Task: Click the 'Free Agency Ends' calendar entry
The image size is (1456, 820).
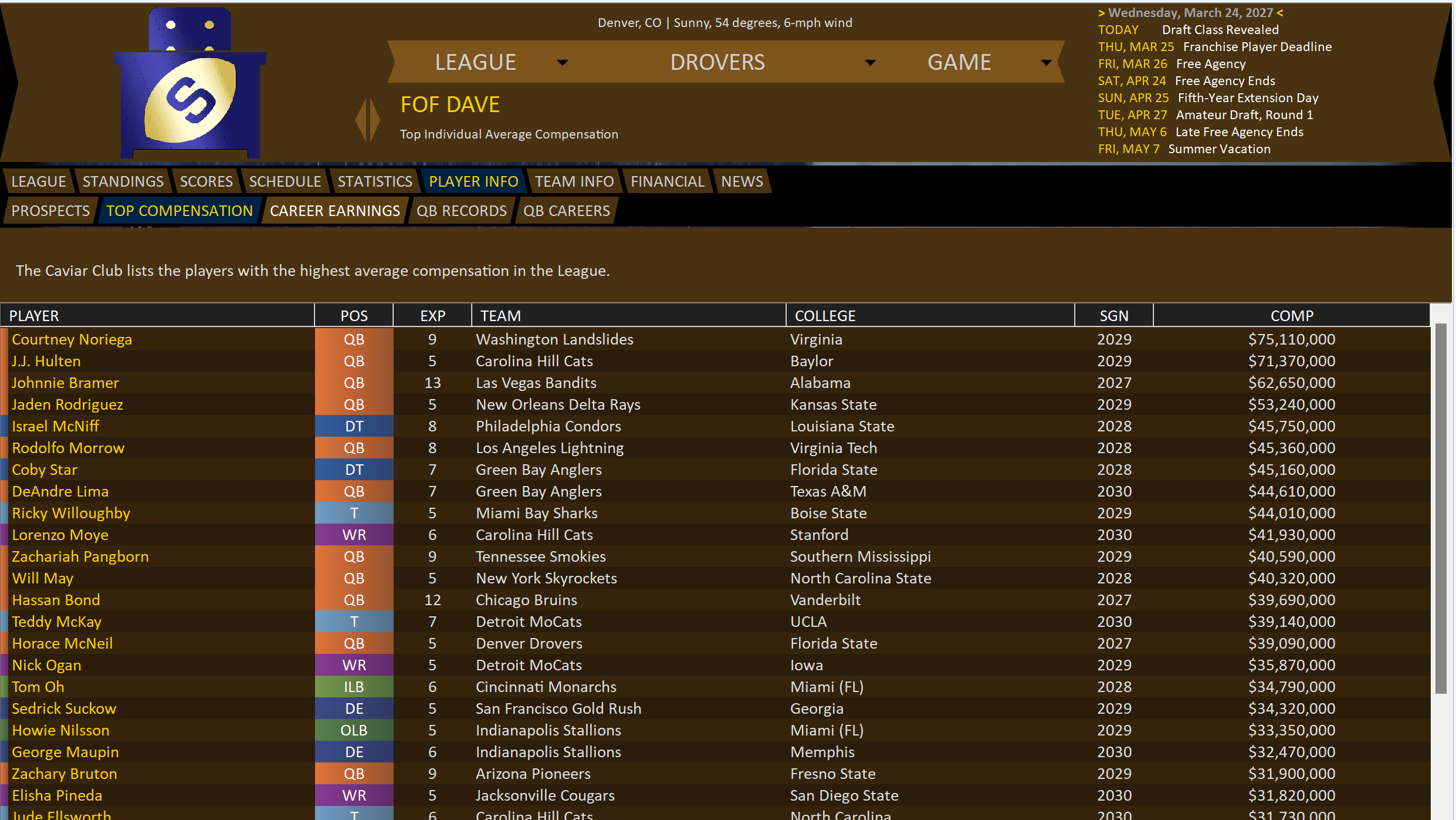Action: pyautogui.click(x=1225, y=81)
